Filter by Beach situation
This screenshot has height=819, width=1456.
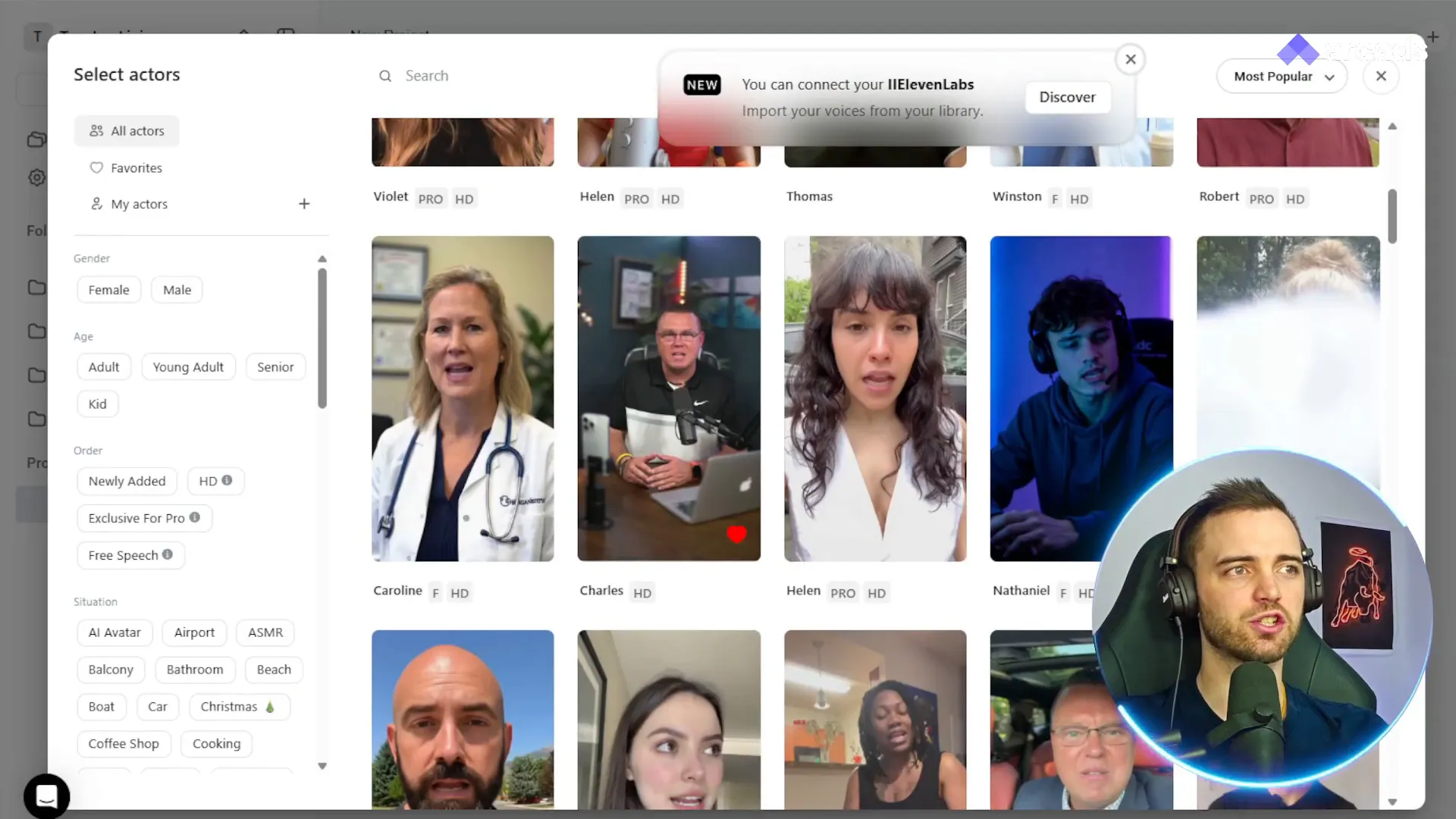click(x=274, y=670)
